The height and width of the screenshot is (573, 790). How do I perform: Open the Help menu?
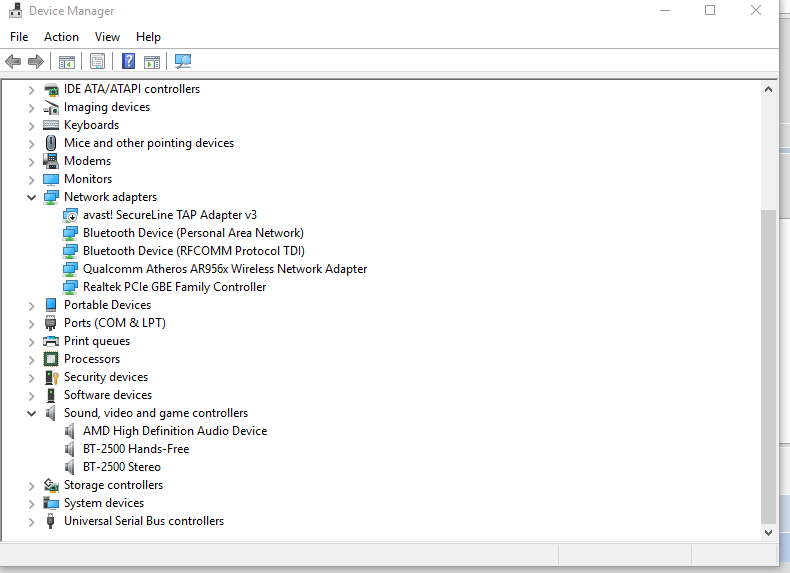coord(148,37)
